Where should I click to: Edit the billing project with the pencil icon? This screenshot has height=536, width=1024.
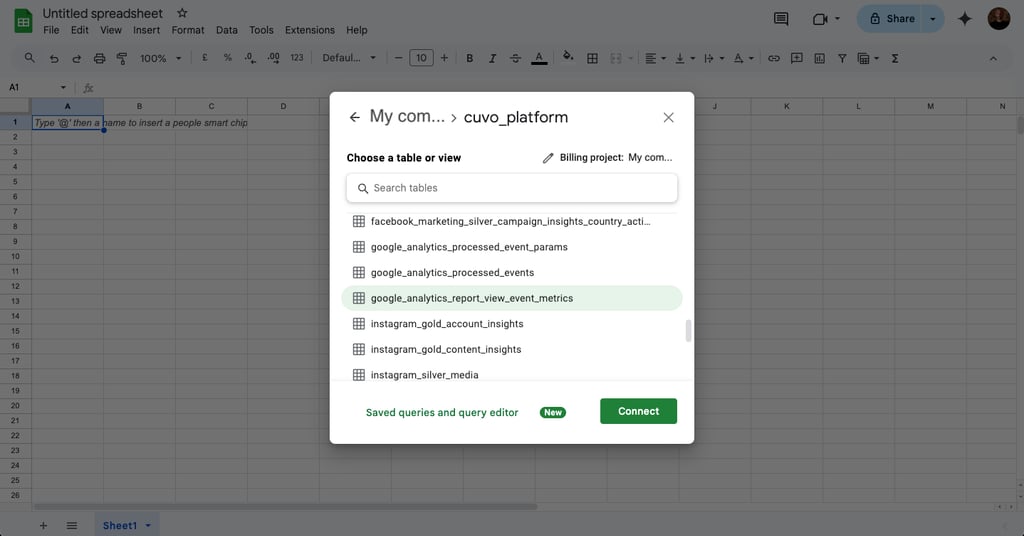[x=548, y=158]
